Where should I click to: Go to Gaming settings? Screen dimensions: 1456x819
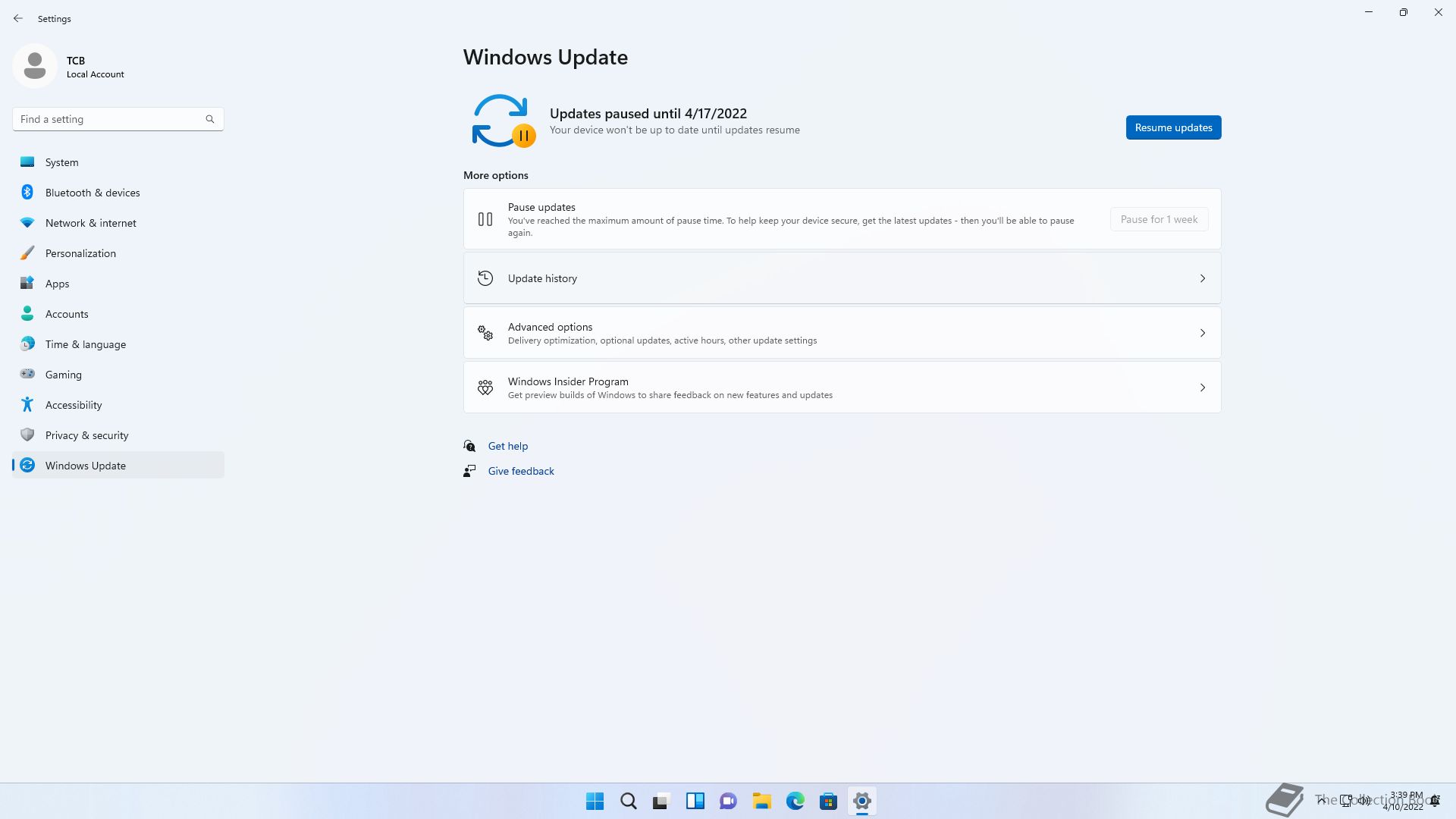(118, 374)
